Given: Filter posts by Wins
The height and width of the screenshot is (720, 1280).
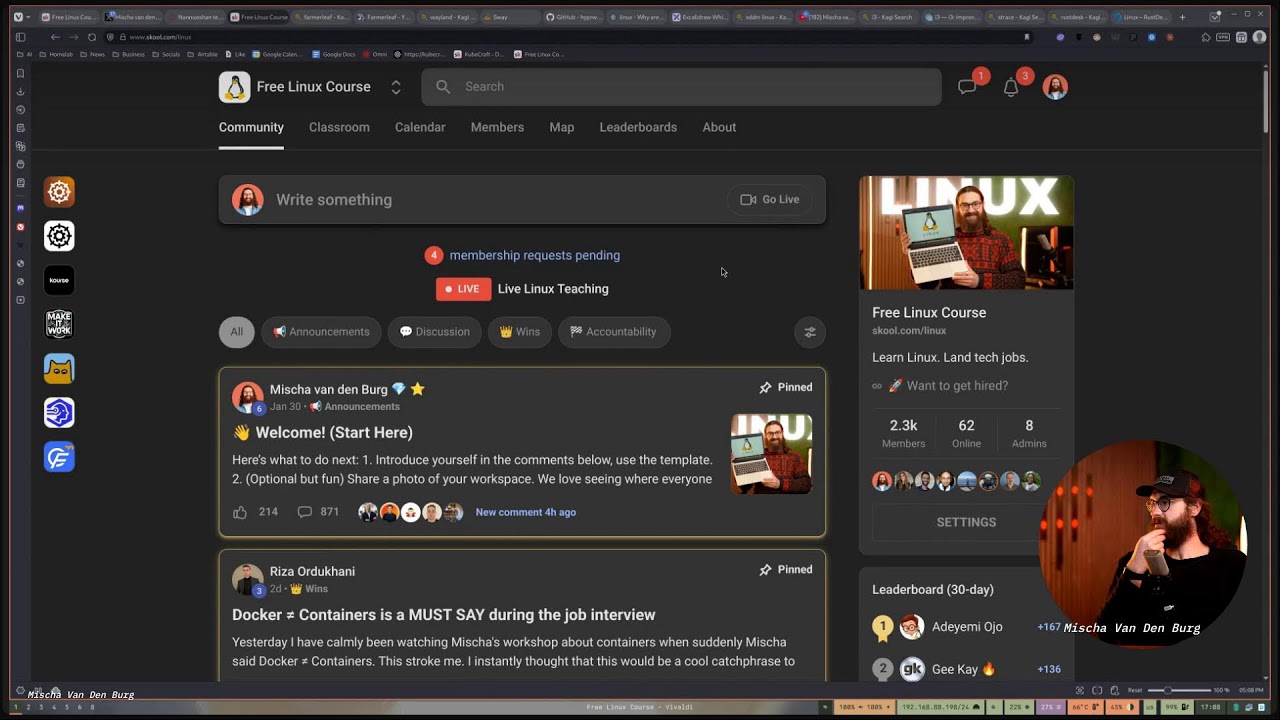Looking at the screenshot, I should [x=519, y=332].
